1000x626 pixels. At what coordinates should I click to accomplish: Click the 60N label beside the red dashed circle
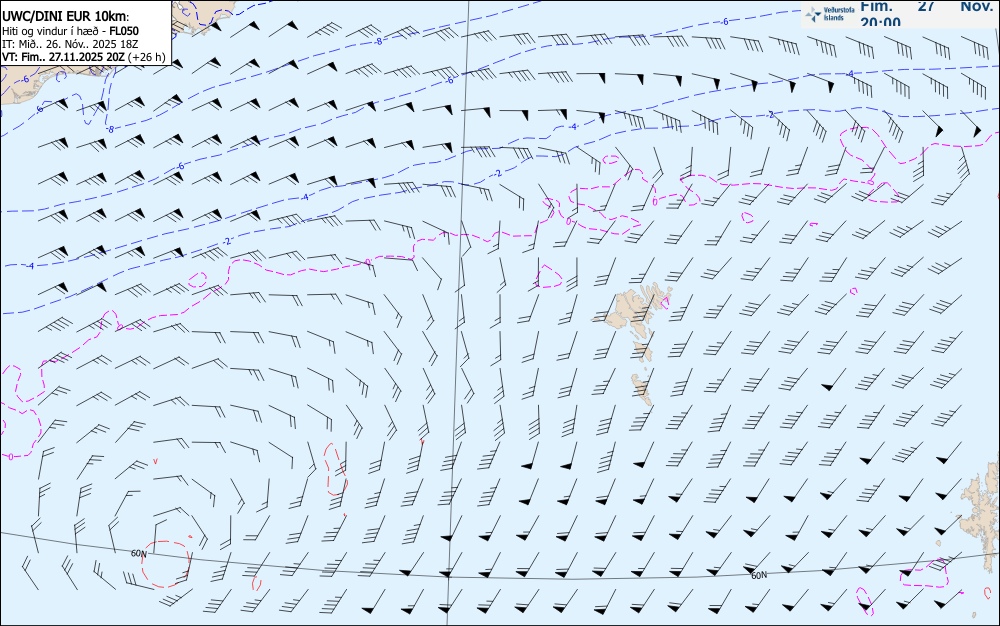[139, 553]
